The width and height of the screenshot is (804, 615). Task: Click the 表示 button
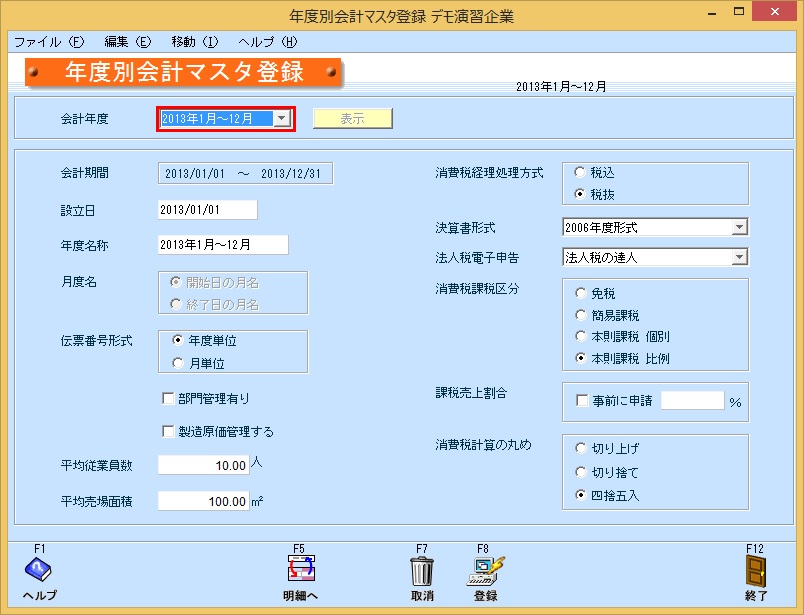[x=354, y=118]
